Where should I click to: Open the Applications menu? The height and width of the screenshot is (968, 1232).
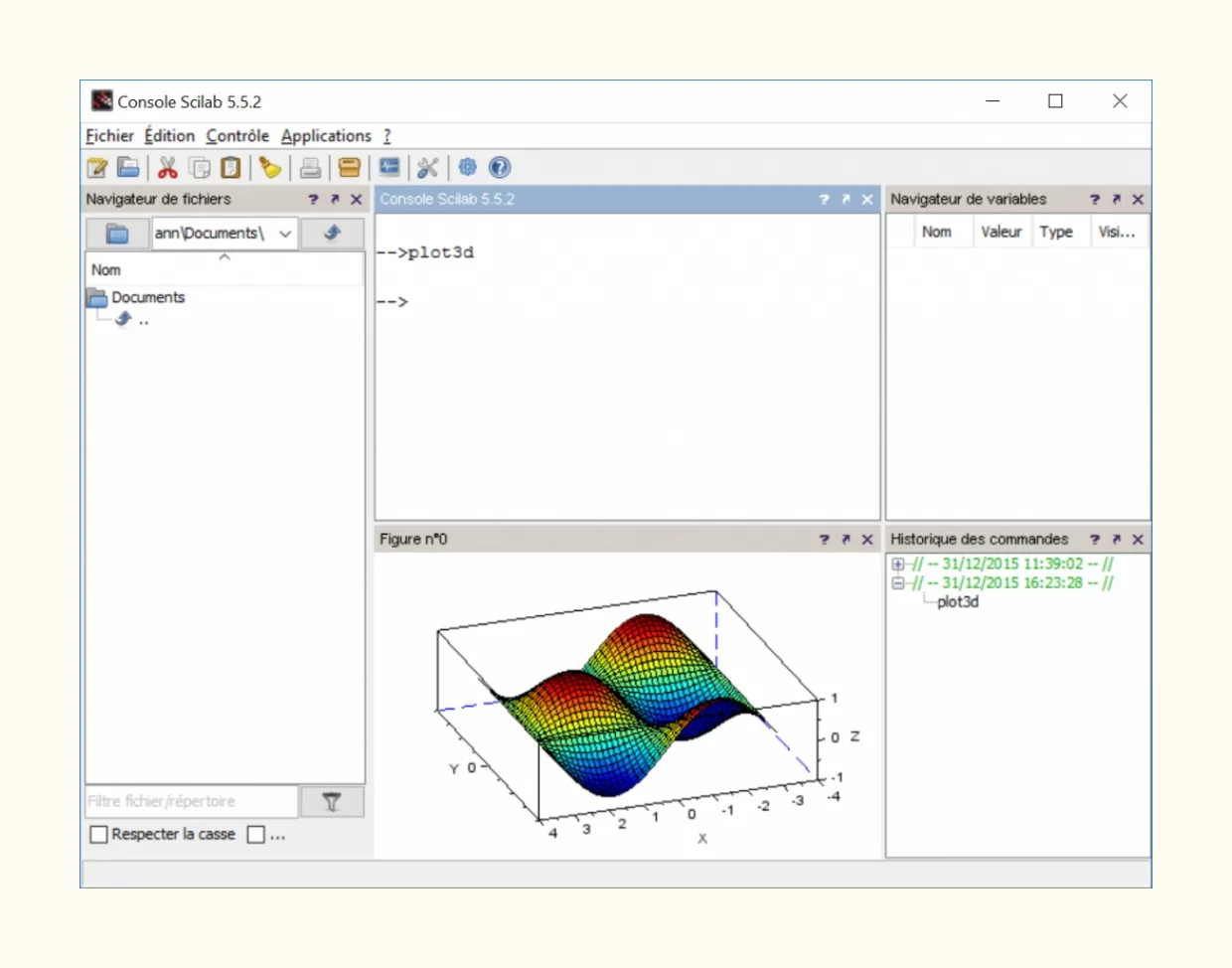[x=326, y=136]
